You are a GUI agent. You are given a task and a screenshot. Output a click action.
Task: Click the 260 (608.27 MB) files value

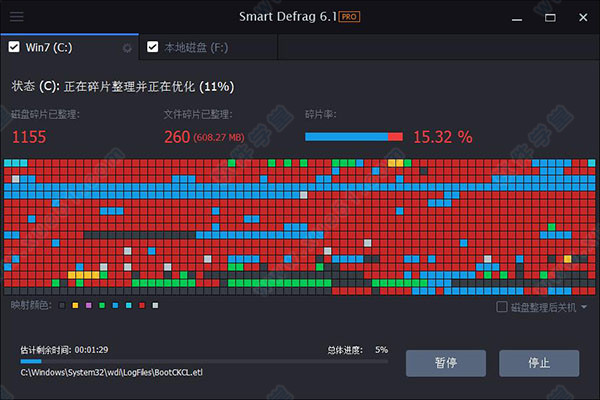[x=204, y=137]
